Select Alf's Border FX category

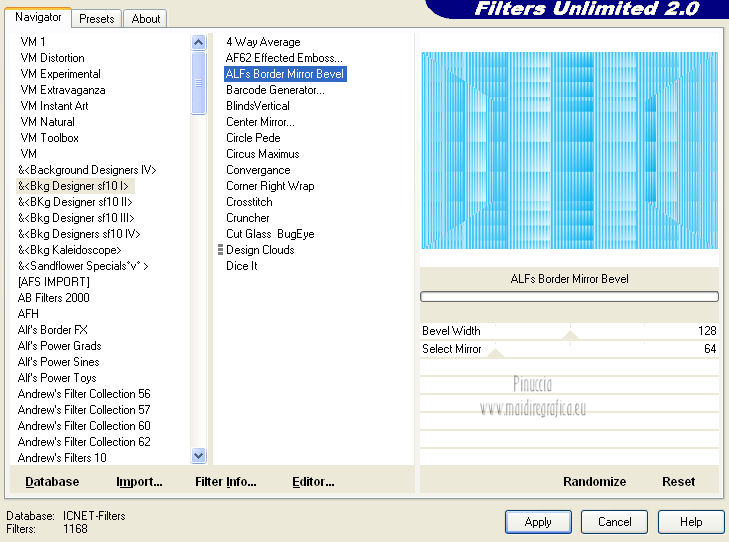[x=53, y=330]
